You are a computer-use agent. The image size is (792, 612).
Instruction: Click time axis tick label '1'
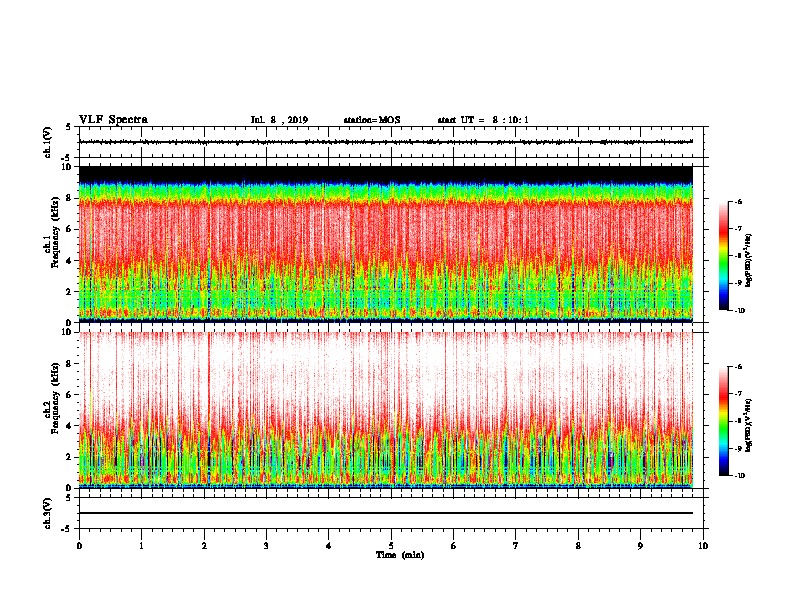[x=141, y=546]
